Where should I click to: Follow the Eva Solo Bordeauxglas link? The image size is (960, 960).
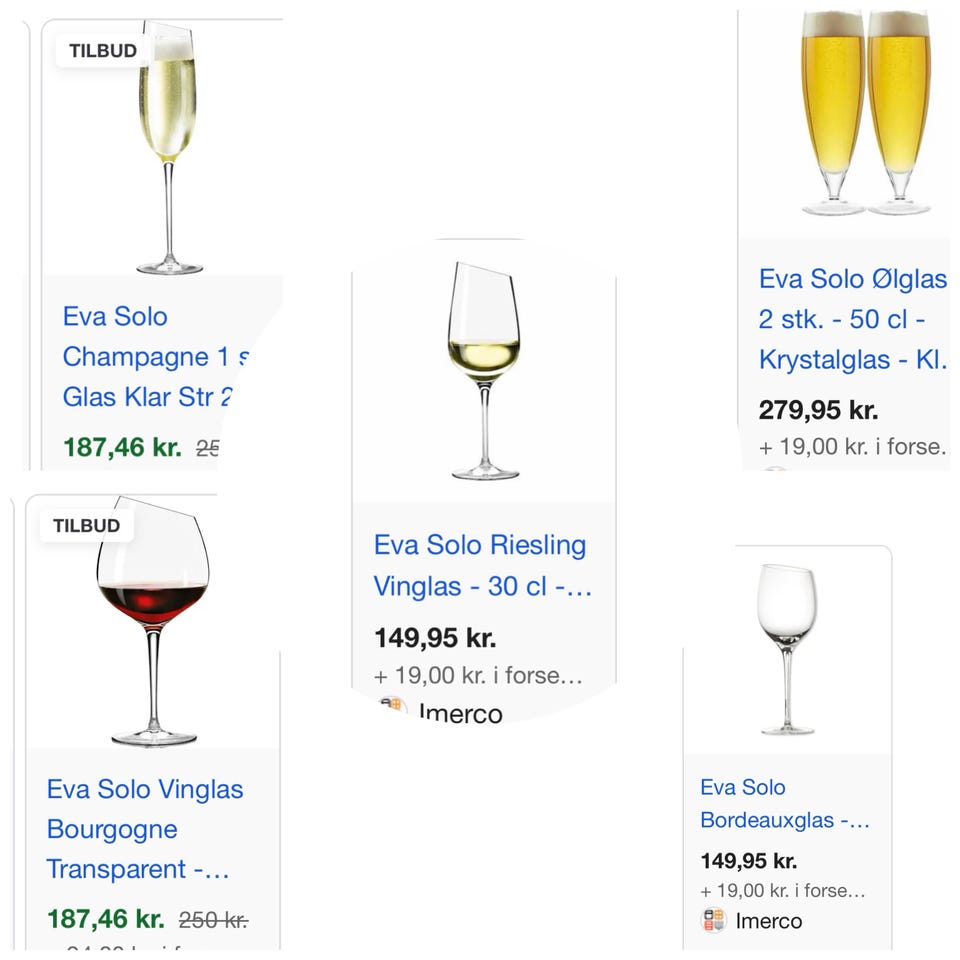point(784,804)
